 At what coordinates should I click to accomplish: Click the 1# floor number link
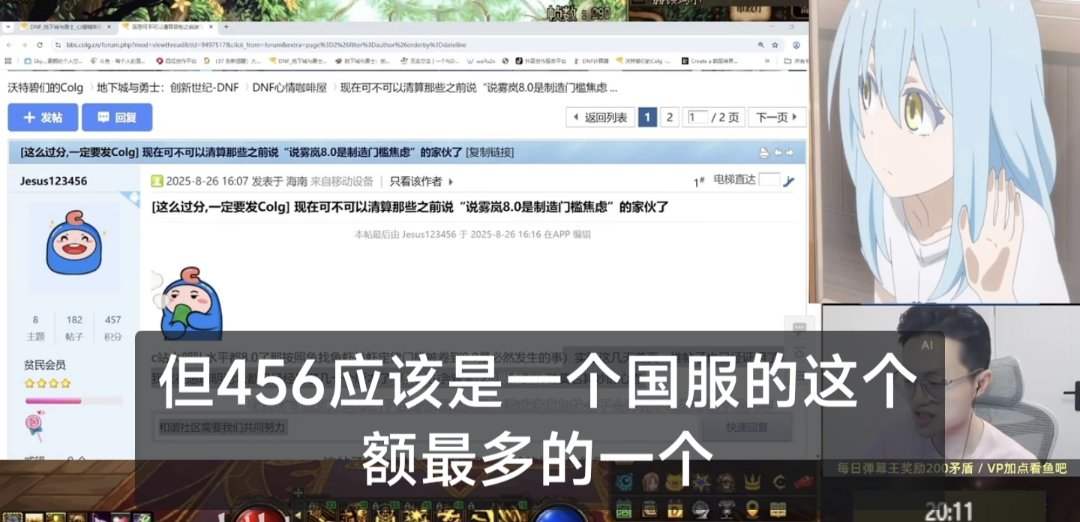[x=698, y=181]
